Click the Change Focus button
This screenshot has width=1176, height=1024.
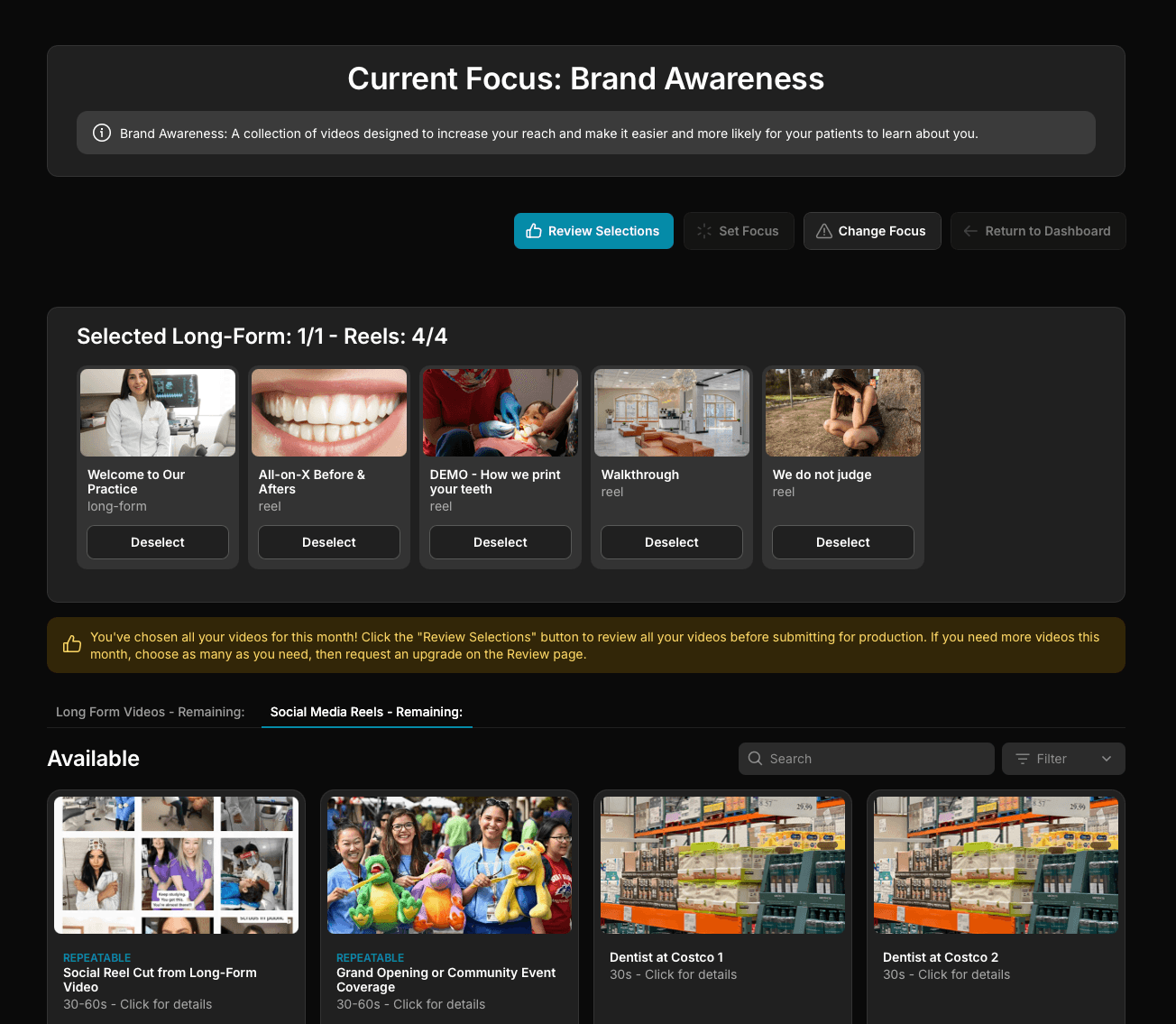[x=871, y=231]
